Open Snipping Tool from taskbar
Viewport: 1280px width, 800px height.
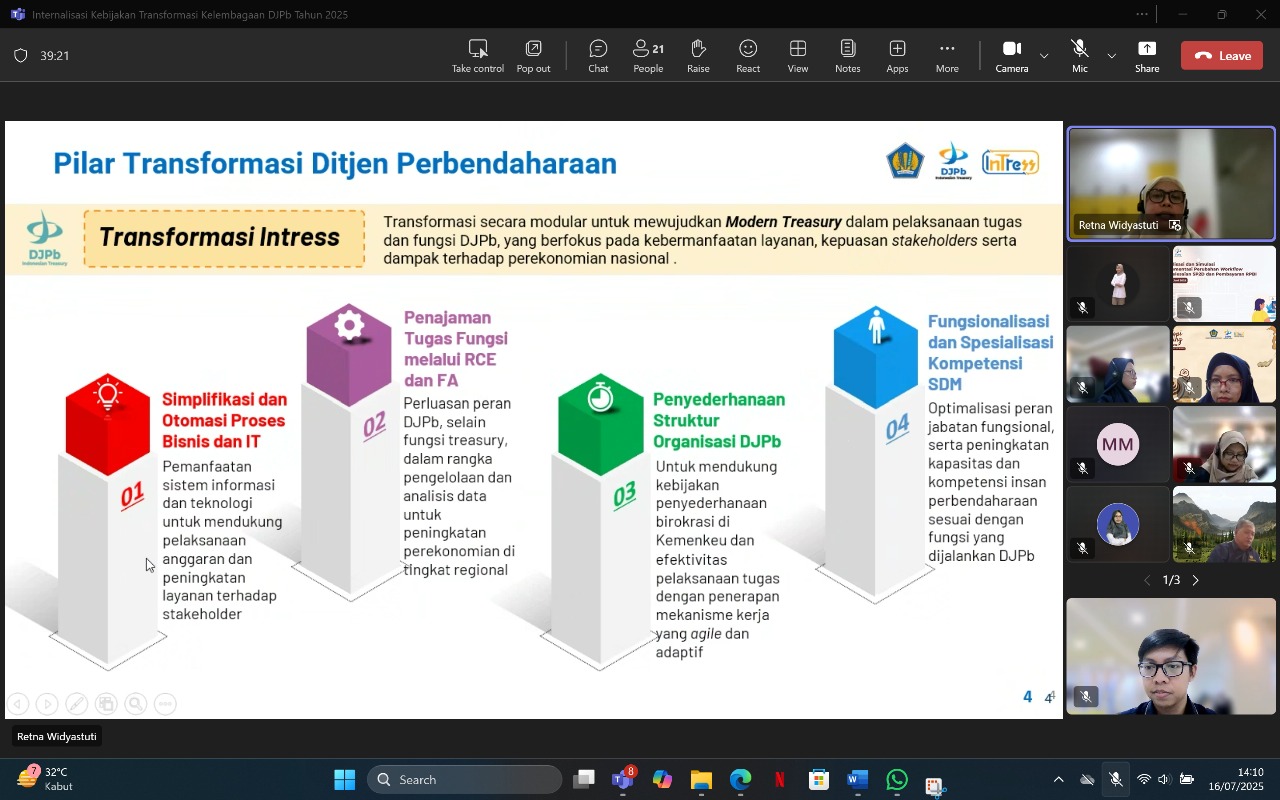(x=936, y=786)
